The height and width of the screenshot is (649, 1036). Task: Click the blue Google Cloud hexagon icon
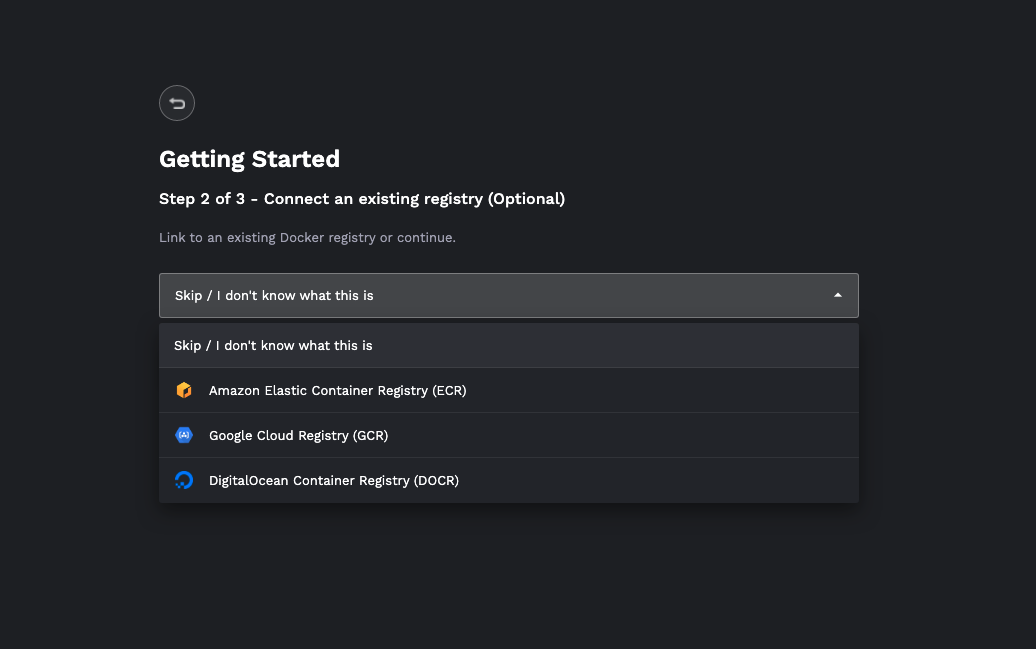click(184, 436)
